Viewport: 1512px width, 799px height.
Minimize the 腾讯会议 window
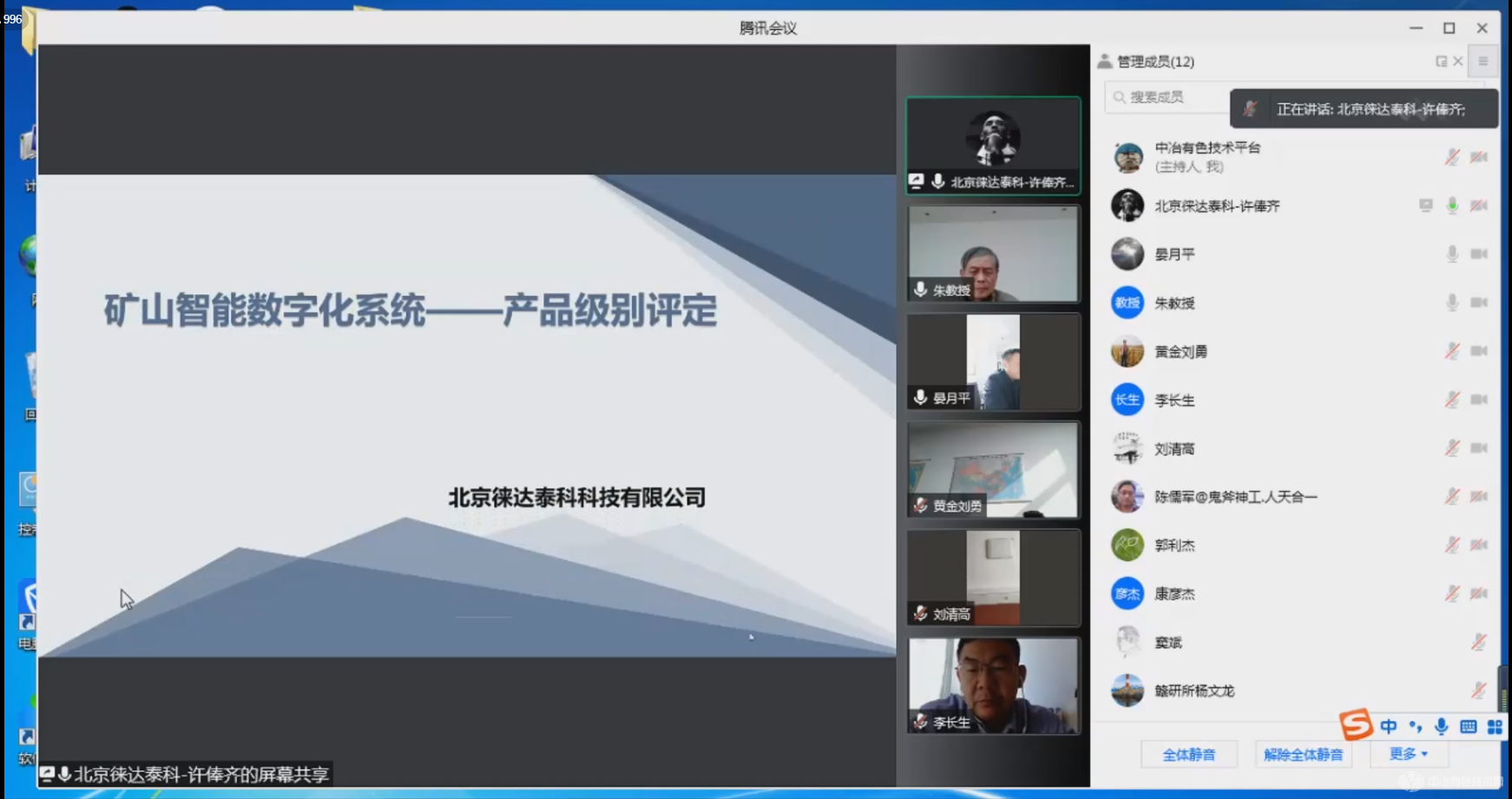point(1416,28)
